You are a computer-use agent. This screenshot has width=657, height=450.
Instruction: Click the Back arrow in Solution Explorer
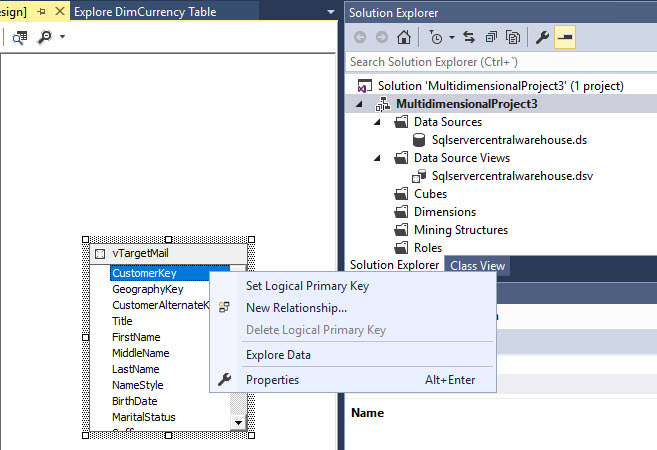pos(360,37)
